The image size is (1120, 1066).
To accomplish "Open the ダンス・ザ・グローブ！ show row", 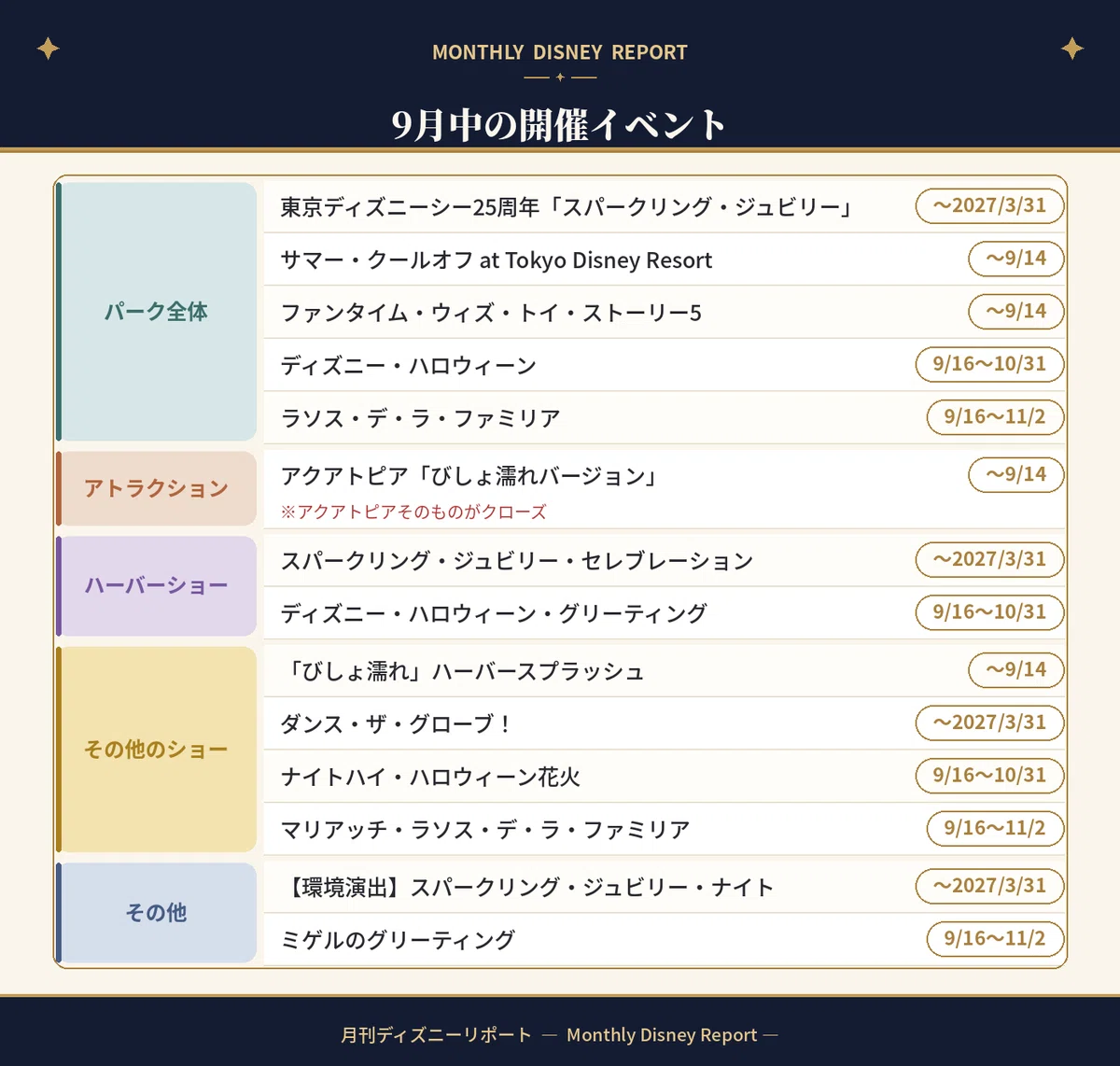I will [665, 723].
